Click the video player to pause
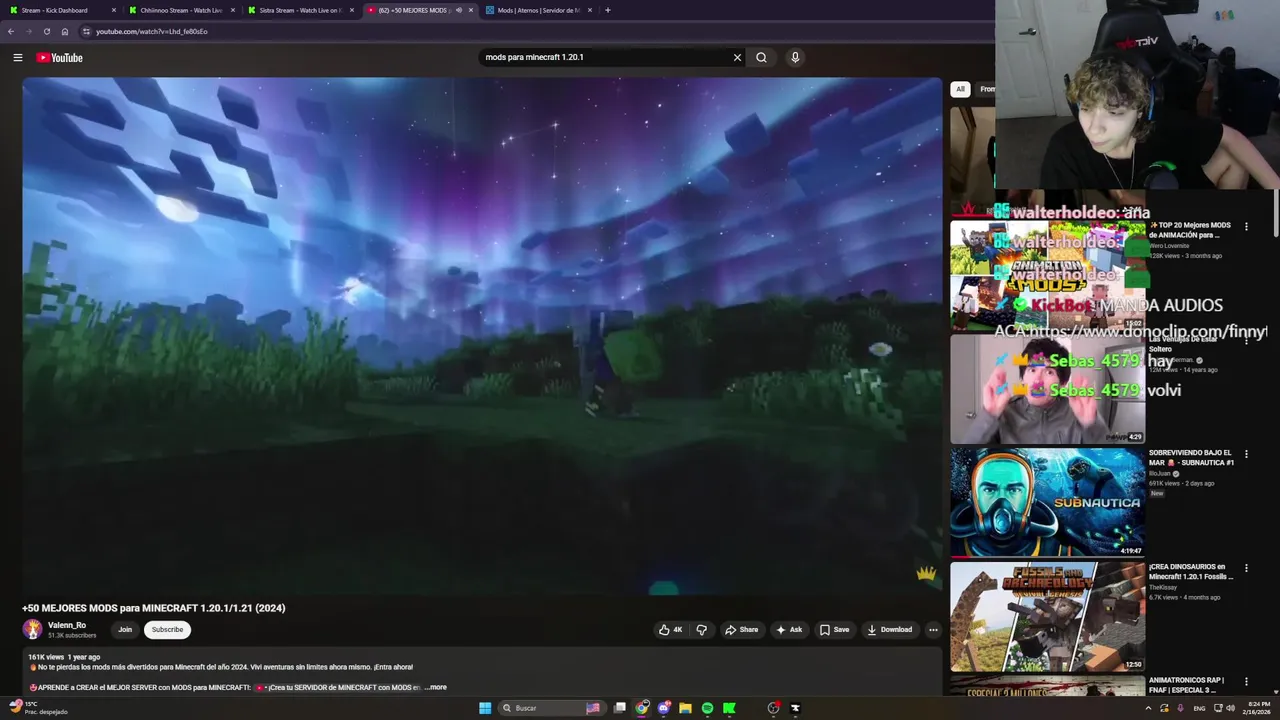Image resolution: width=1280 pixels, height=720 pixels. [x=482, y=336]
